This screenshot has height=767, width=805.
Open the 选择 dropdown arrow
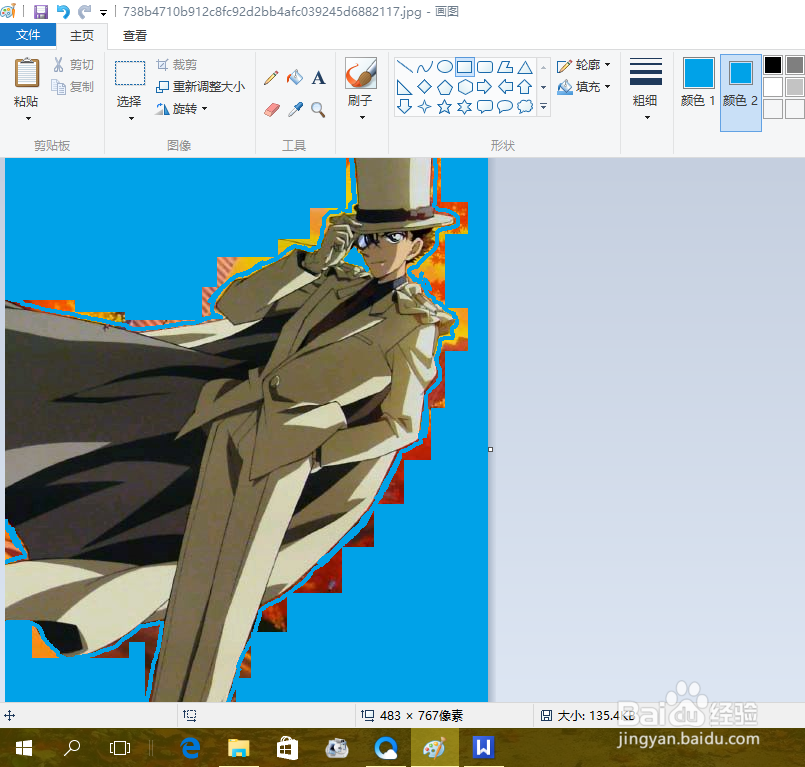(x=131, y=119)
